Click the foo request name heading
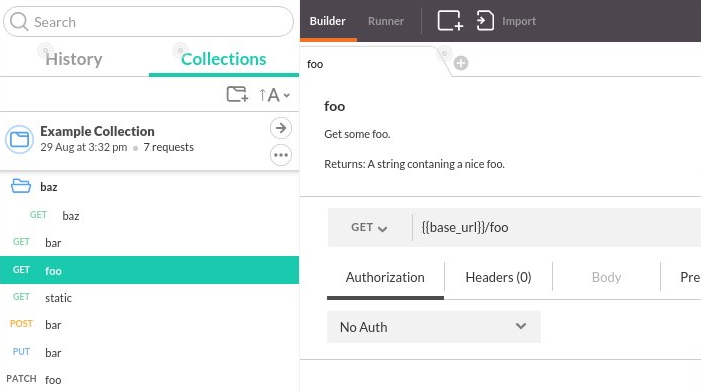Screen dimensions: 701x392 tap(334, 106)
